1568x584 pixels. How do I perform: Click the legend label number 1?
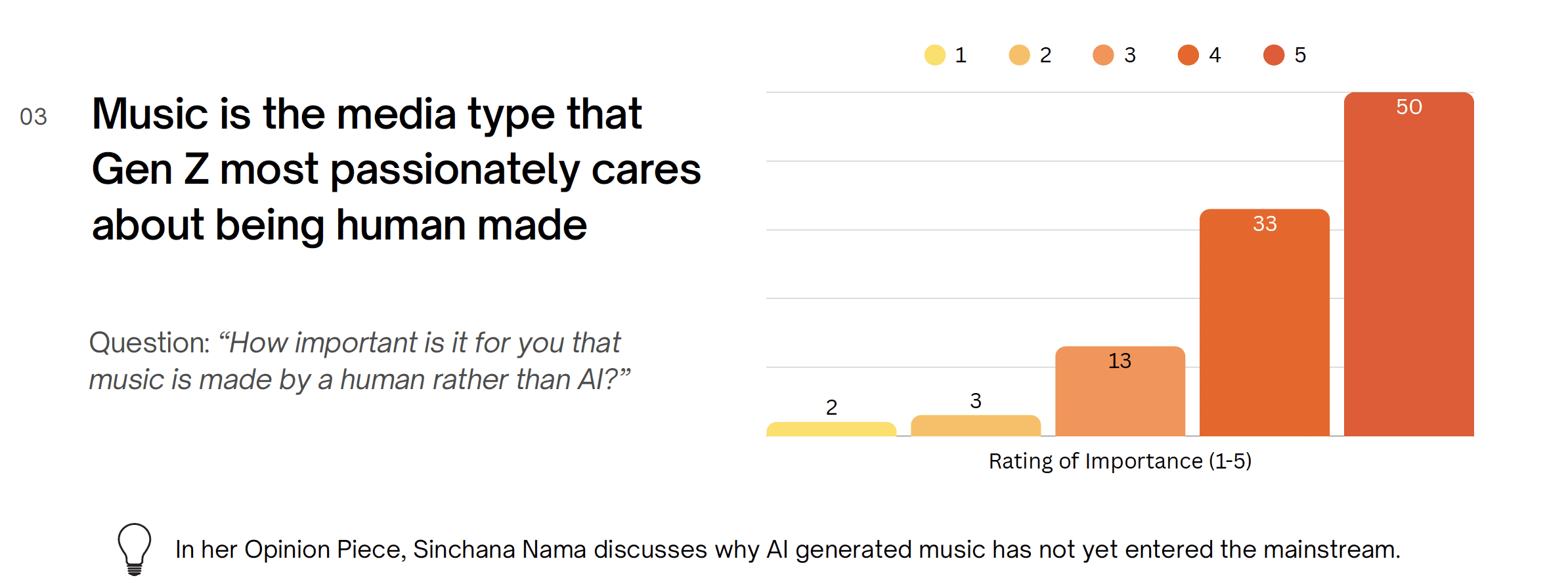click(x=961, y=55)
